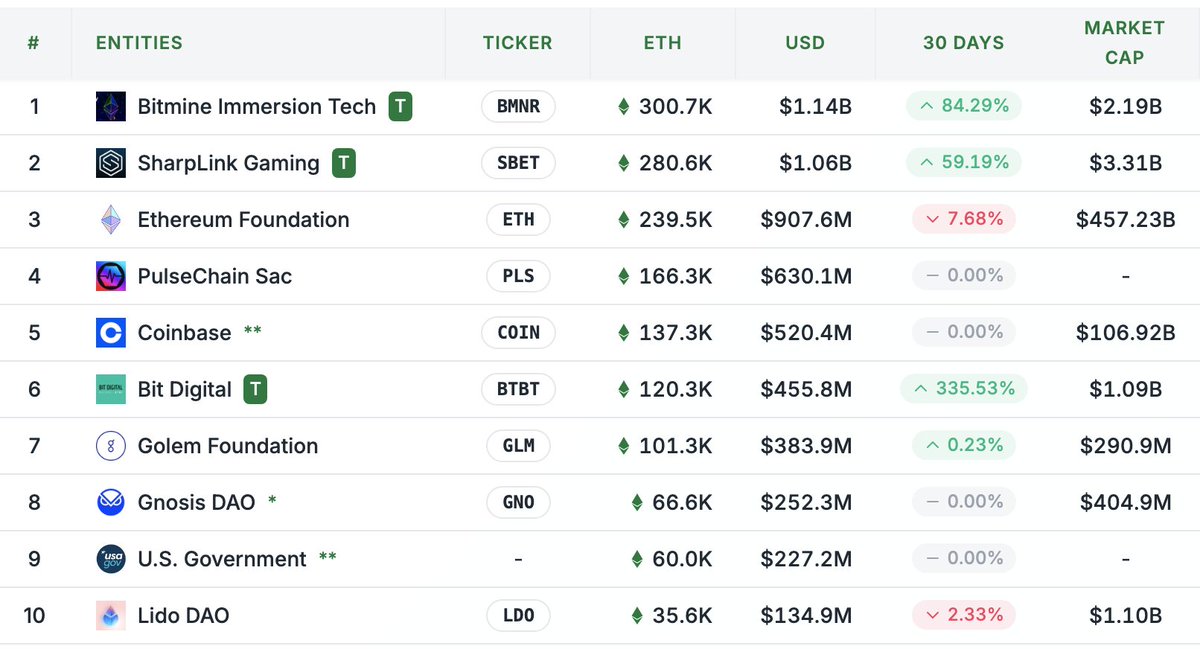Click the $1.14B USD value
The image size is (1200, 649).
click(x=815, y=107)
